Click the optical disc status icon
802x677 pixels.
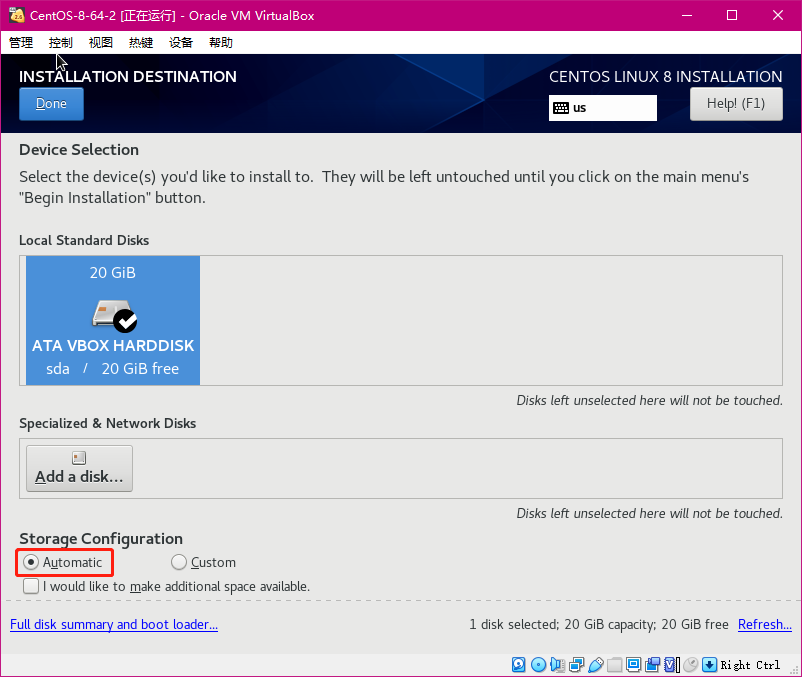pos(538,665)
